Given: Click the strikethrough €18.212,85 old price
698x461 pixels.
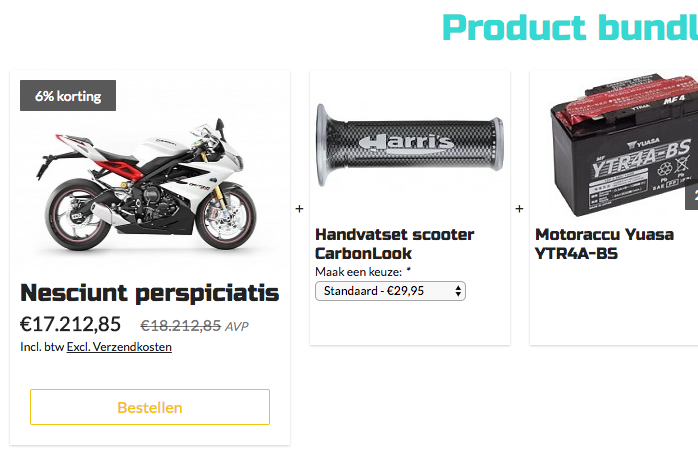Looking at the screenshot, I should coord(181,326).
